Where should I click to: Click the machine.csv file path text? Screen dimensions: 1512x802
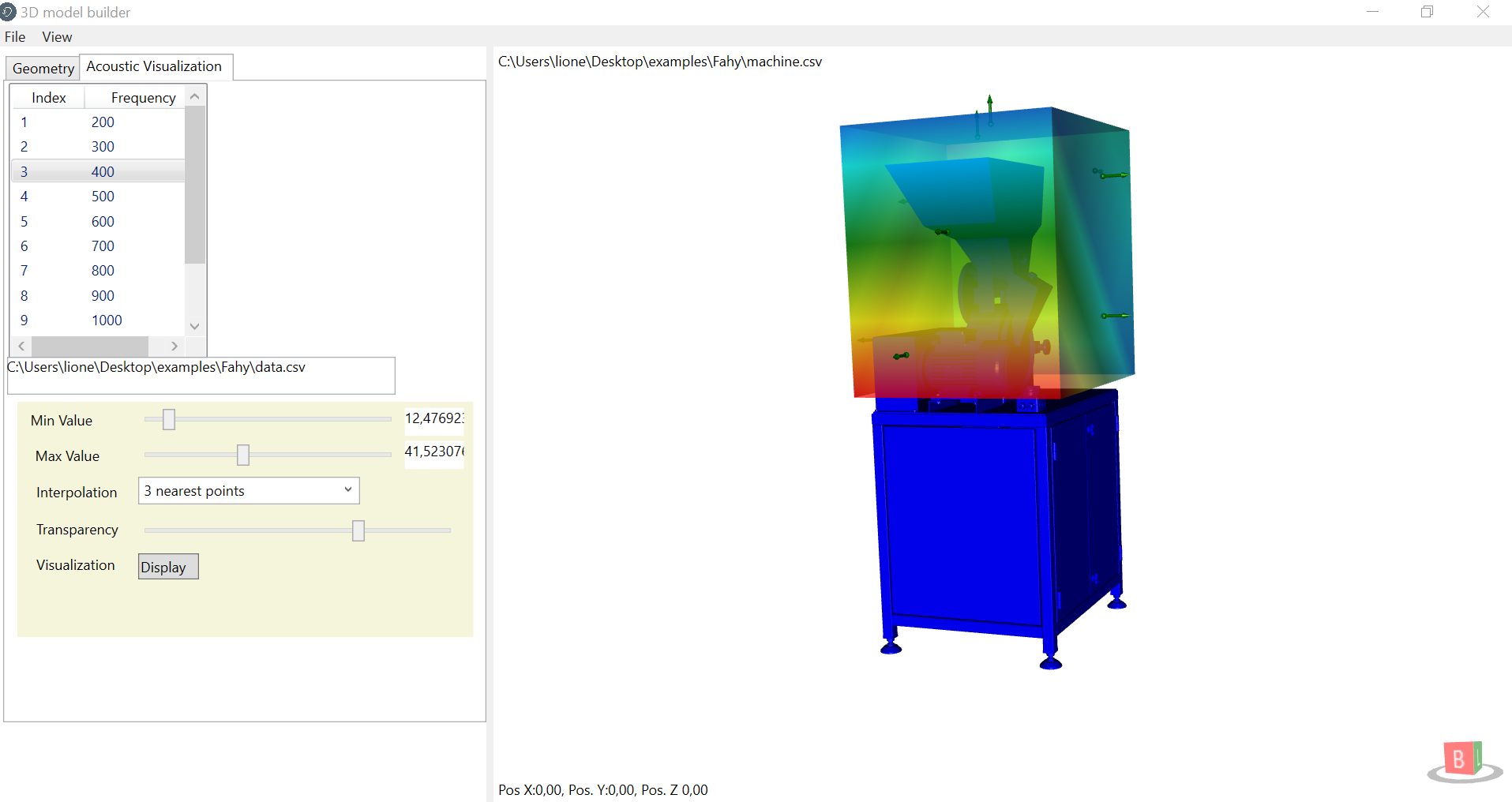click(660, 62)
